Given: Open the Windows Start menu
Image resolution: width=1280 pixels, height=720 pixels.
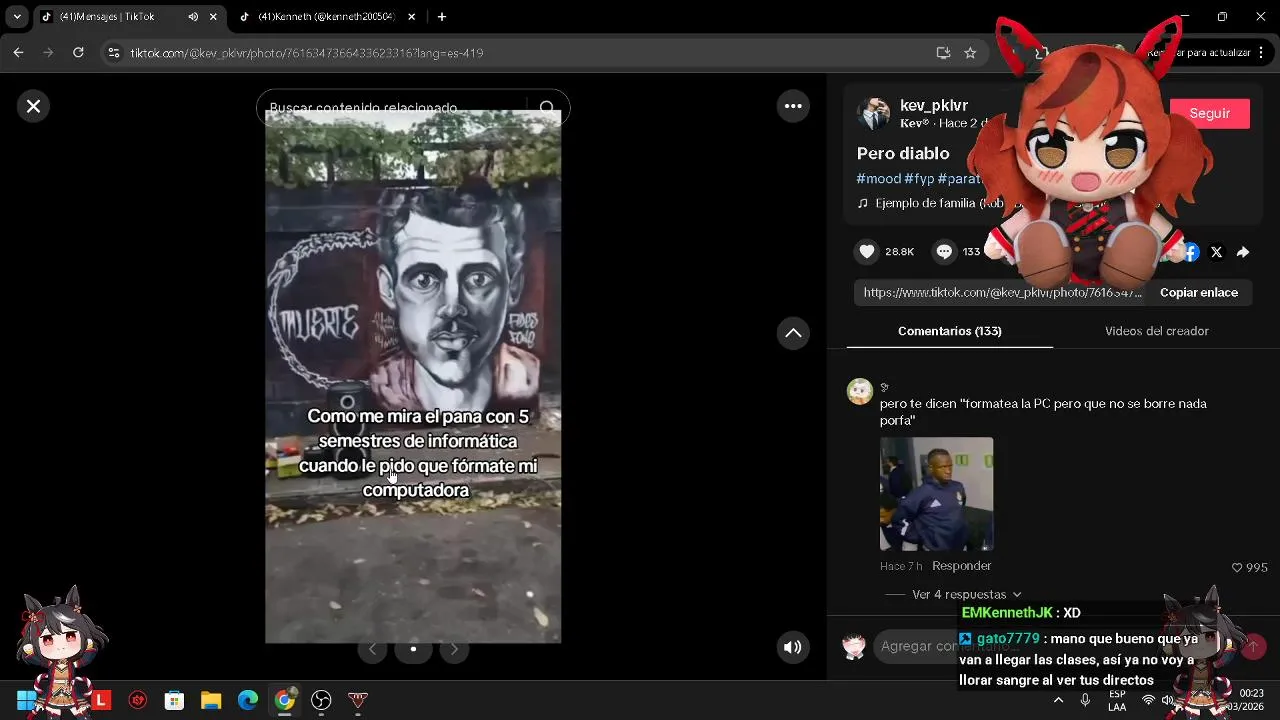Looking at the screenshot, I should (25, 700).
